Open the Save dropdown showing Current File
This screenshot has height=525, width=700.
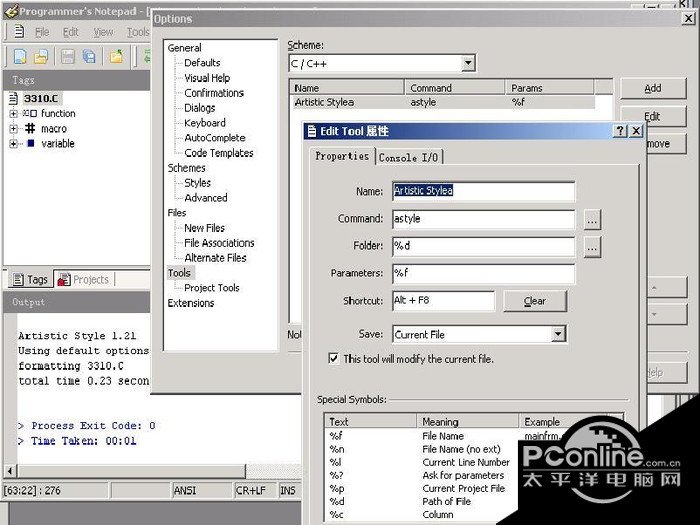(558, 334)
